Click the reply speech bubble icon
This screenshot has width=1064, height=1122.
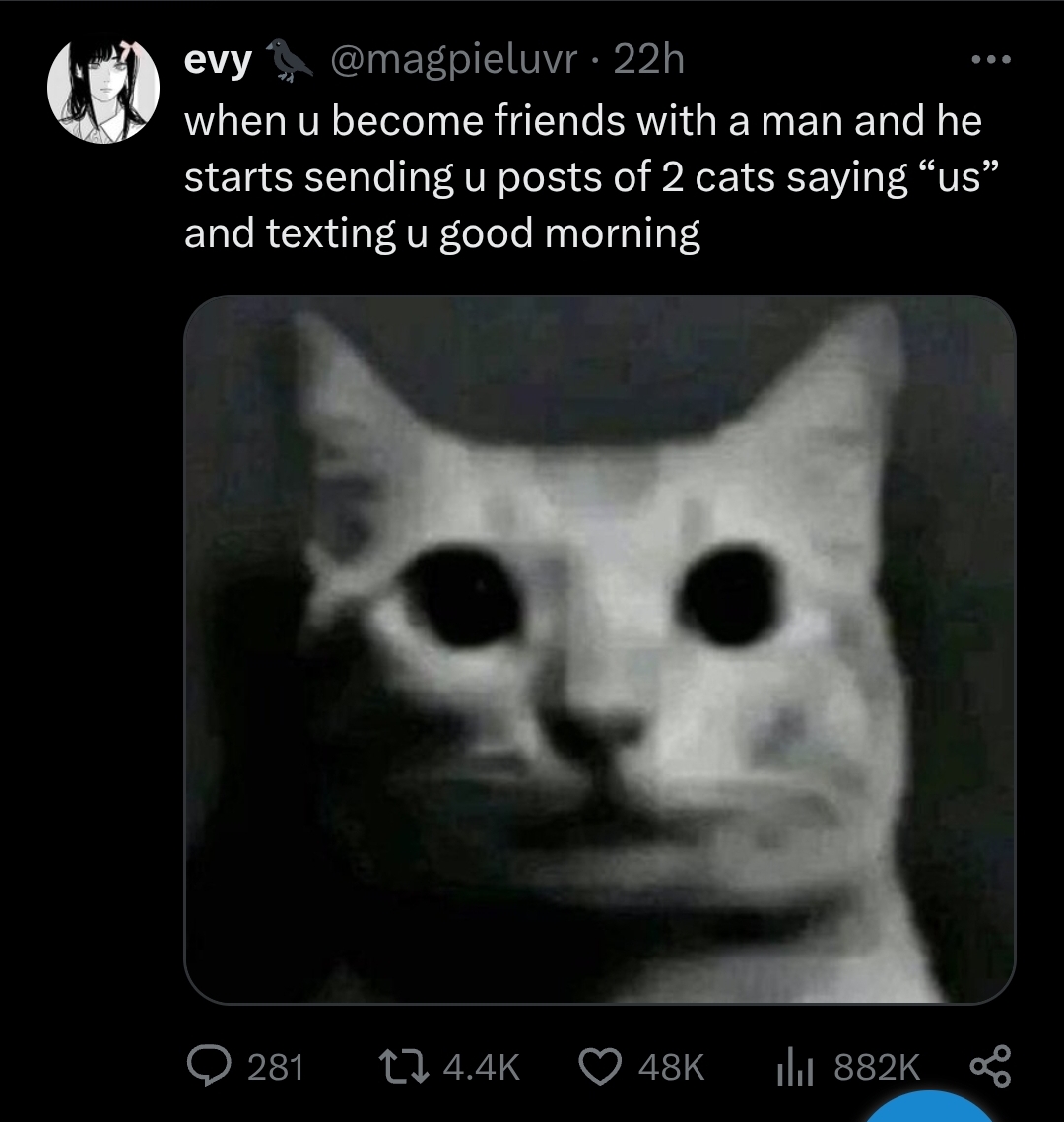209,1066
